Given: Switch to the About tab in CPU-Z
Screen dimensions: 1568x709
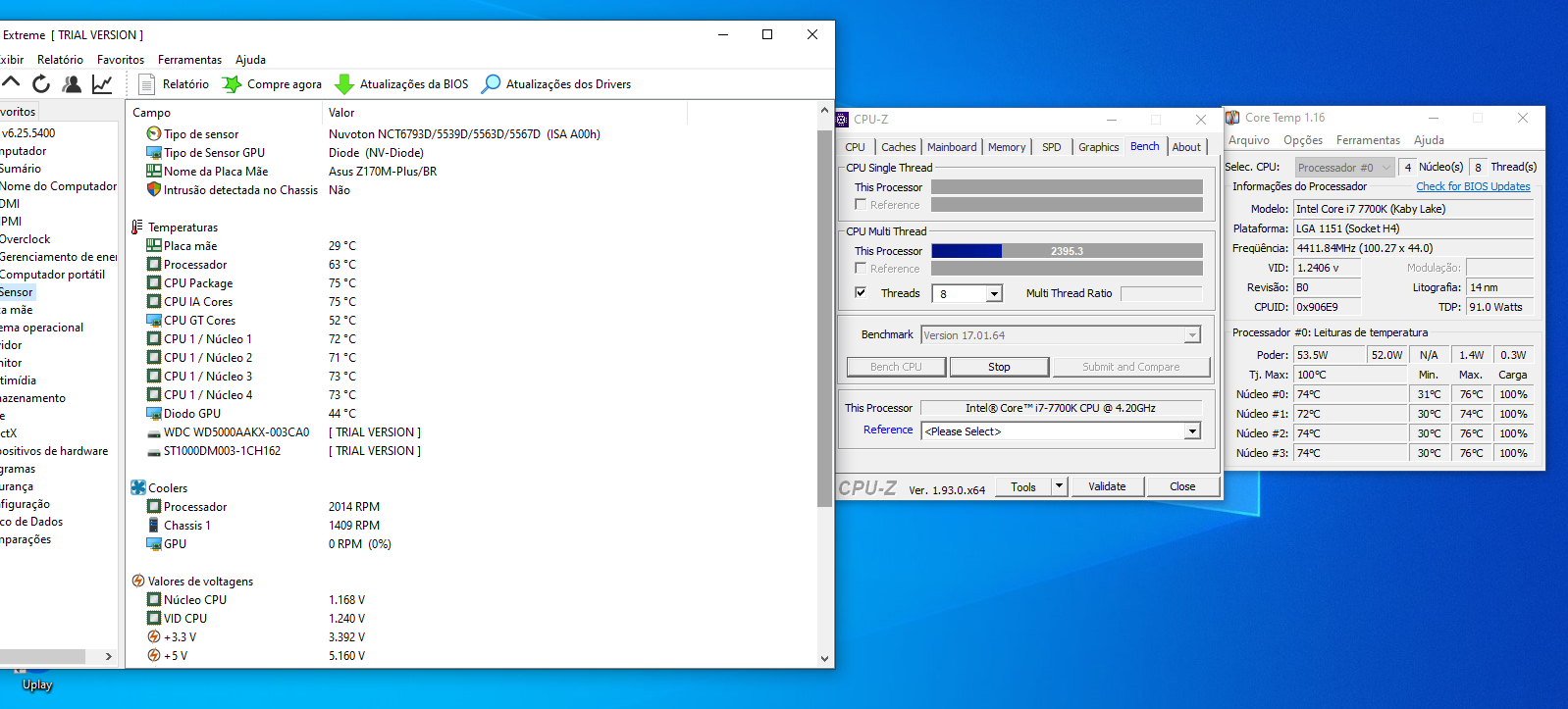Looking at the screenshot, I should click(1186, 147).
